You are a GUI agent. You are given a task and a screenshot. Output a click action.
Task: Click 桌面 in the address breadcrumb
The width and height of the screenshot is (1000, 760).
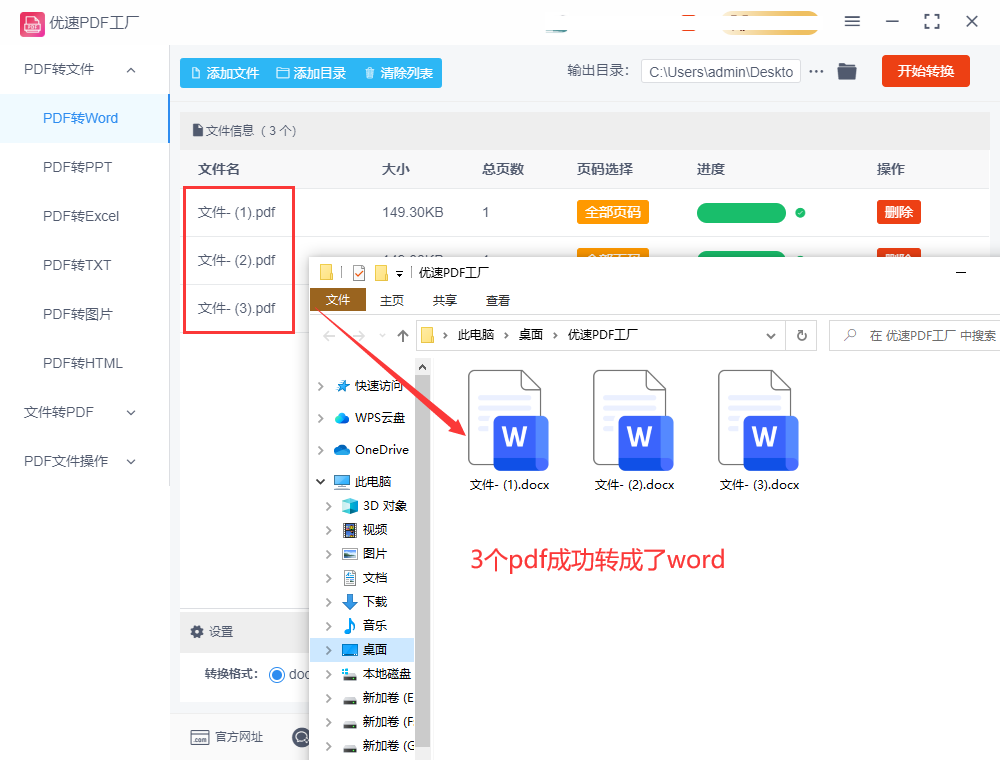coord(531,335)
